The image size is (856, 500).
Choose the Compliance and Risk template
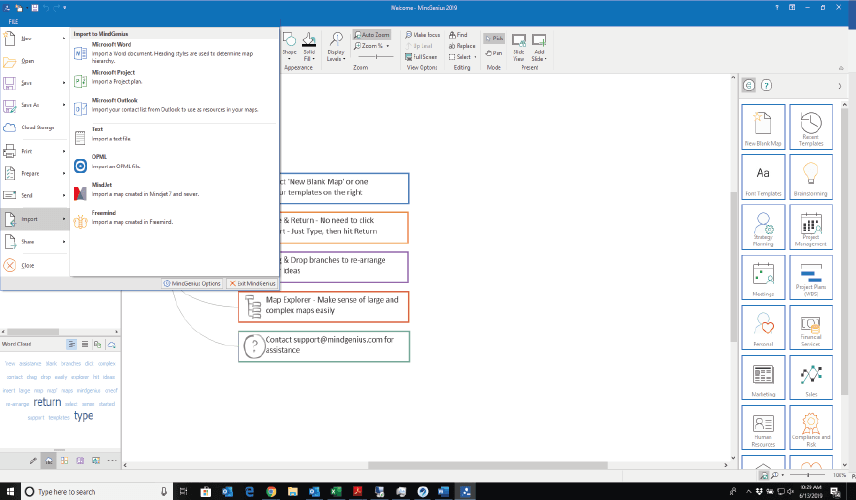click(x=811, y=427)
